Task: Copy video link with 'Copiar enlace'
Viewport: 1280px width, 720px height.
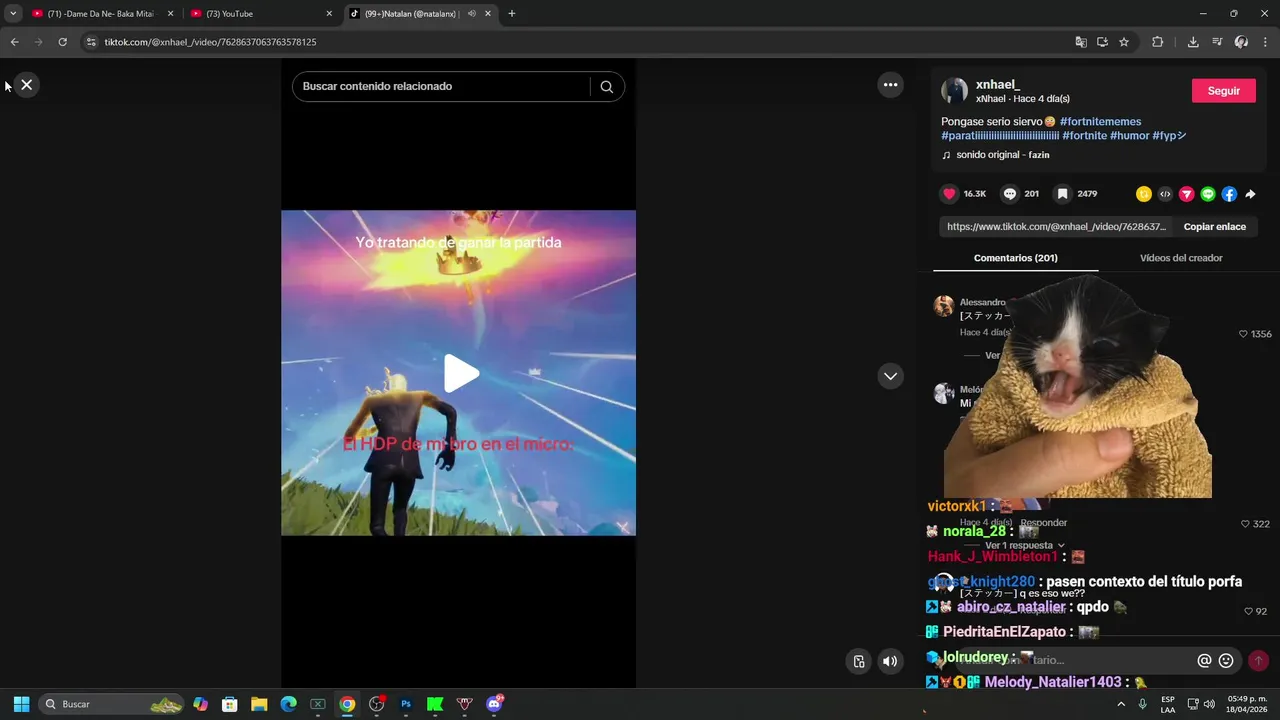Action: point(1214,227)
